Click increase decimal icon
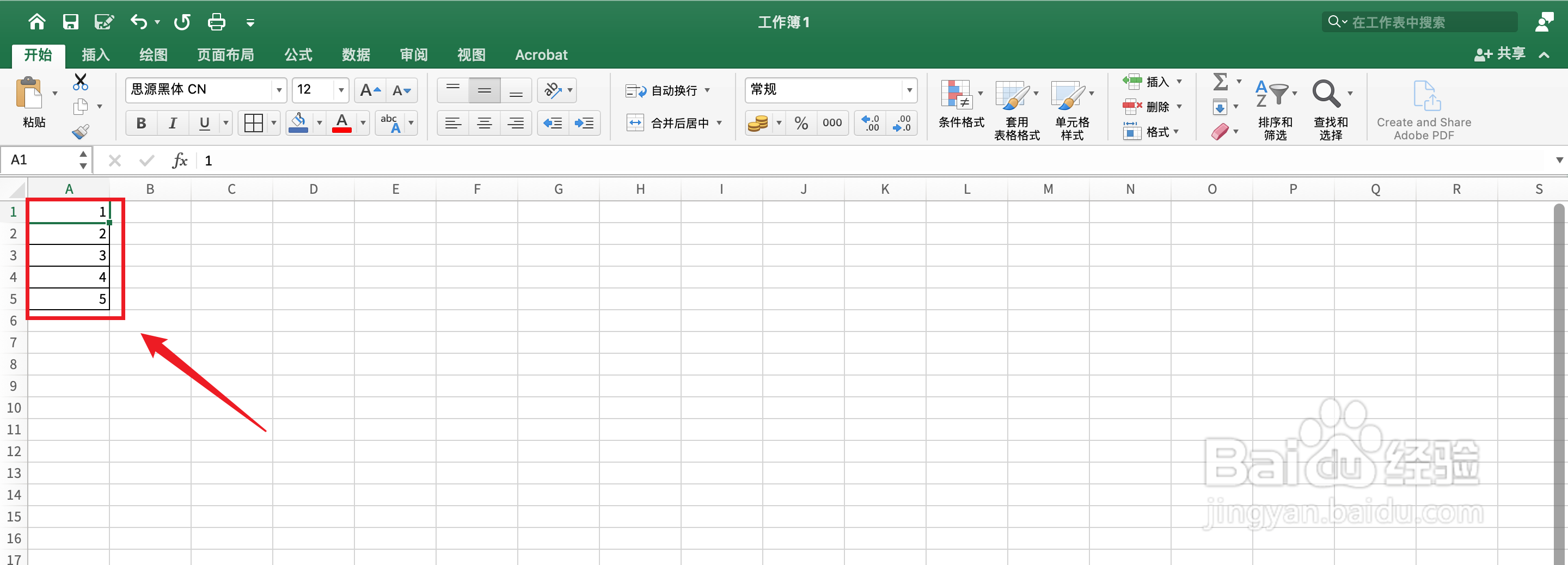 (x=871, y=124)
